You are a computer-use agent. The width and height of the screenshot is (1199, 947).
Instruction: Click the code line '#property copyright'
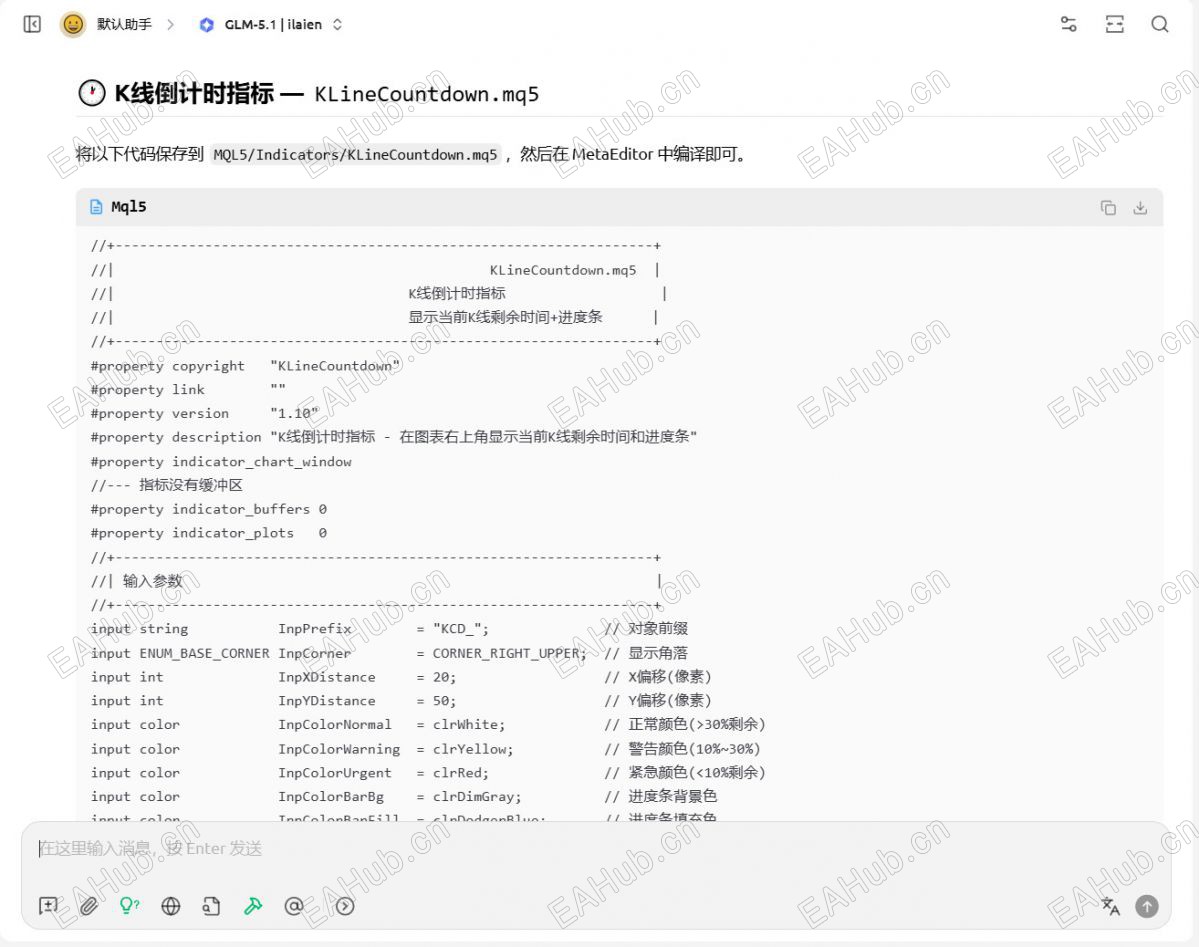click(245, 366)
